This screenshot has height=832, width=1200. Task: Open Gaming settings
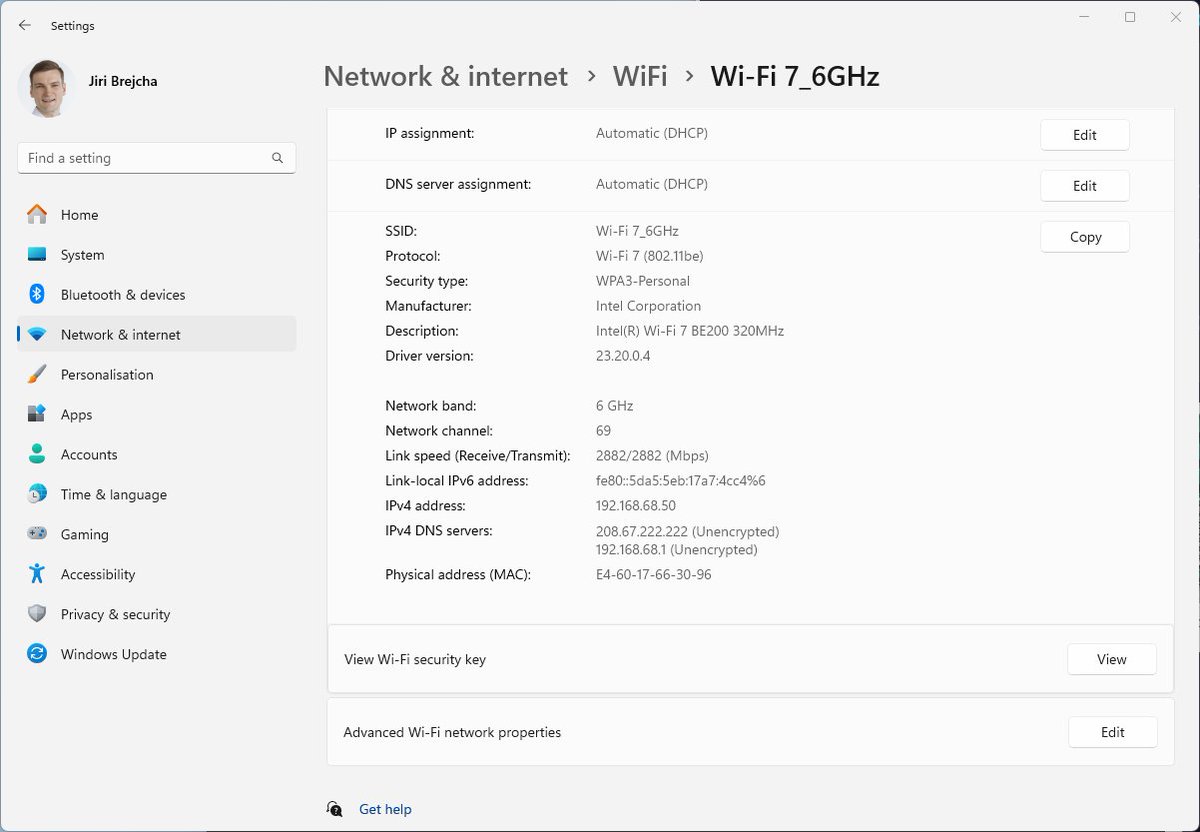tap(84, 534)
